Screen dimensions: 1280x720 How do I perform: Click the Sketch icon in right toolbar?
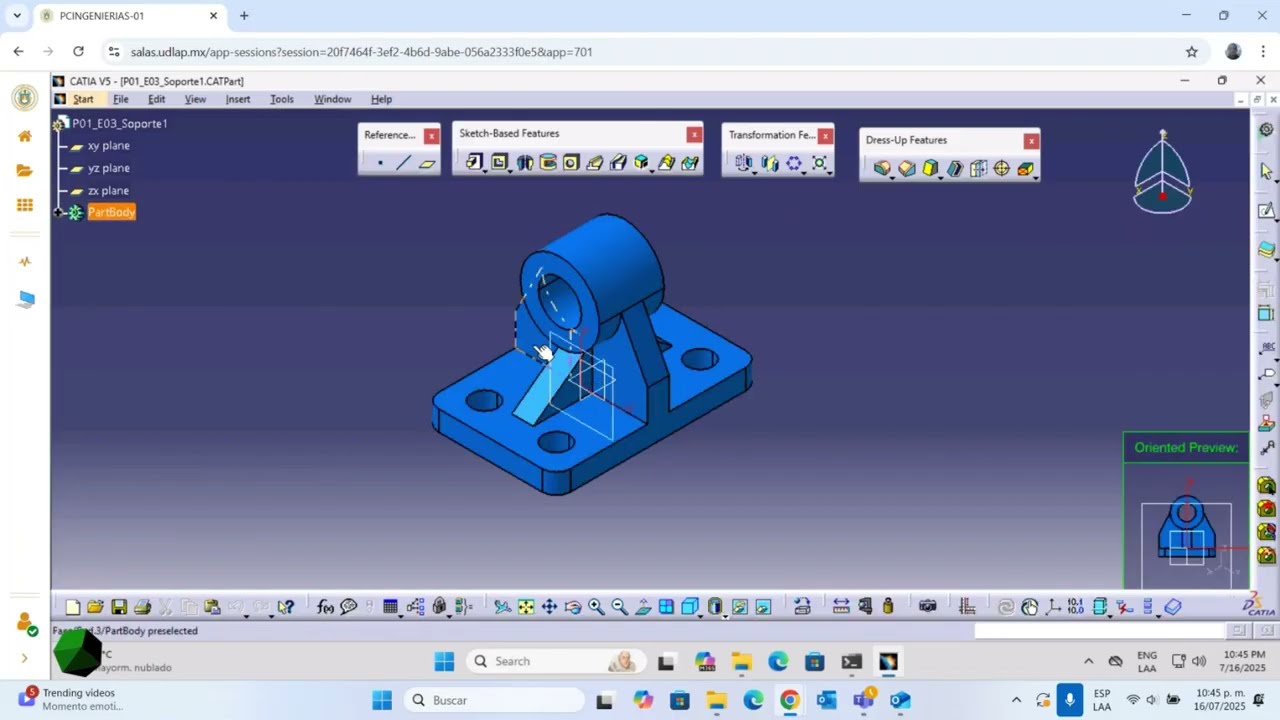tap(1266, 210)
